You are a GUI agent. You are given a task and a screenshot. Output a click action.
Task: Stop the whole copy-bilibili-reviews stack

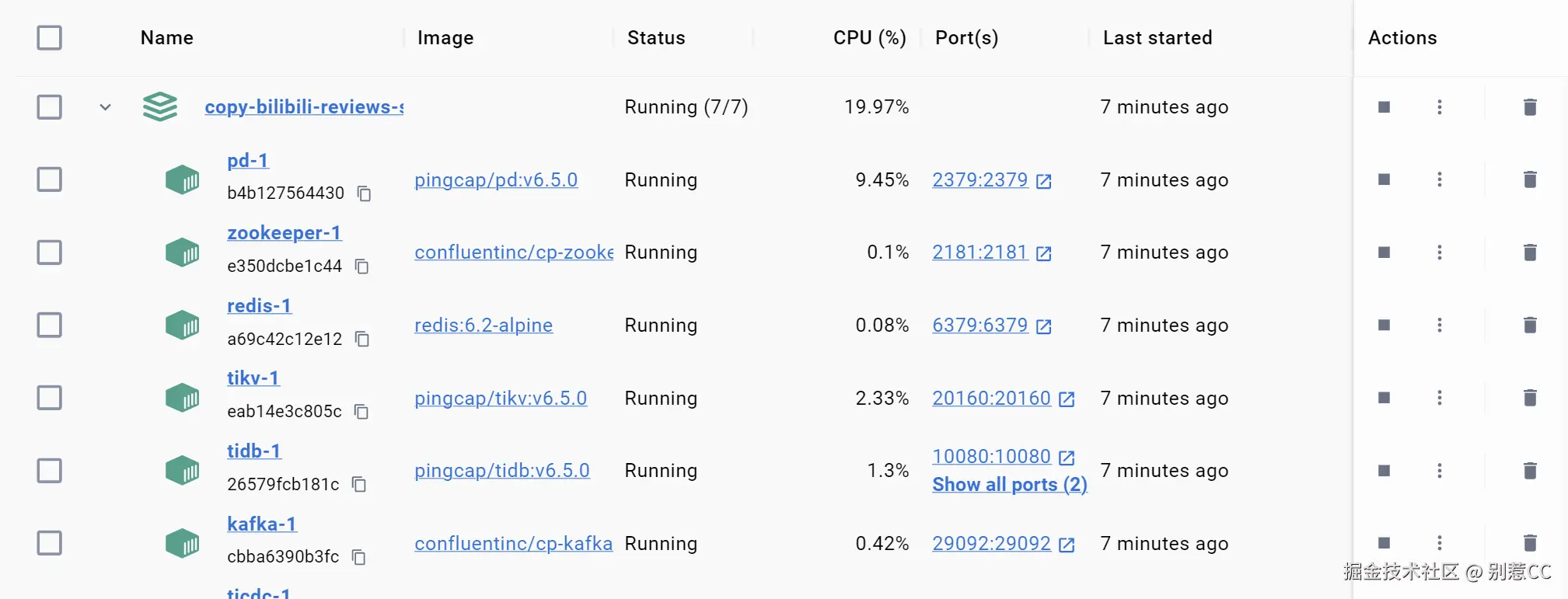[1384, 106]
